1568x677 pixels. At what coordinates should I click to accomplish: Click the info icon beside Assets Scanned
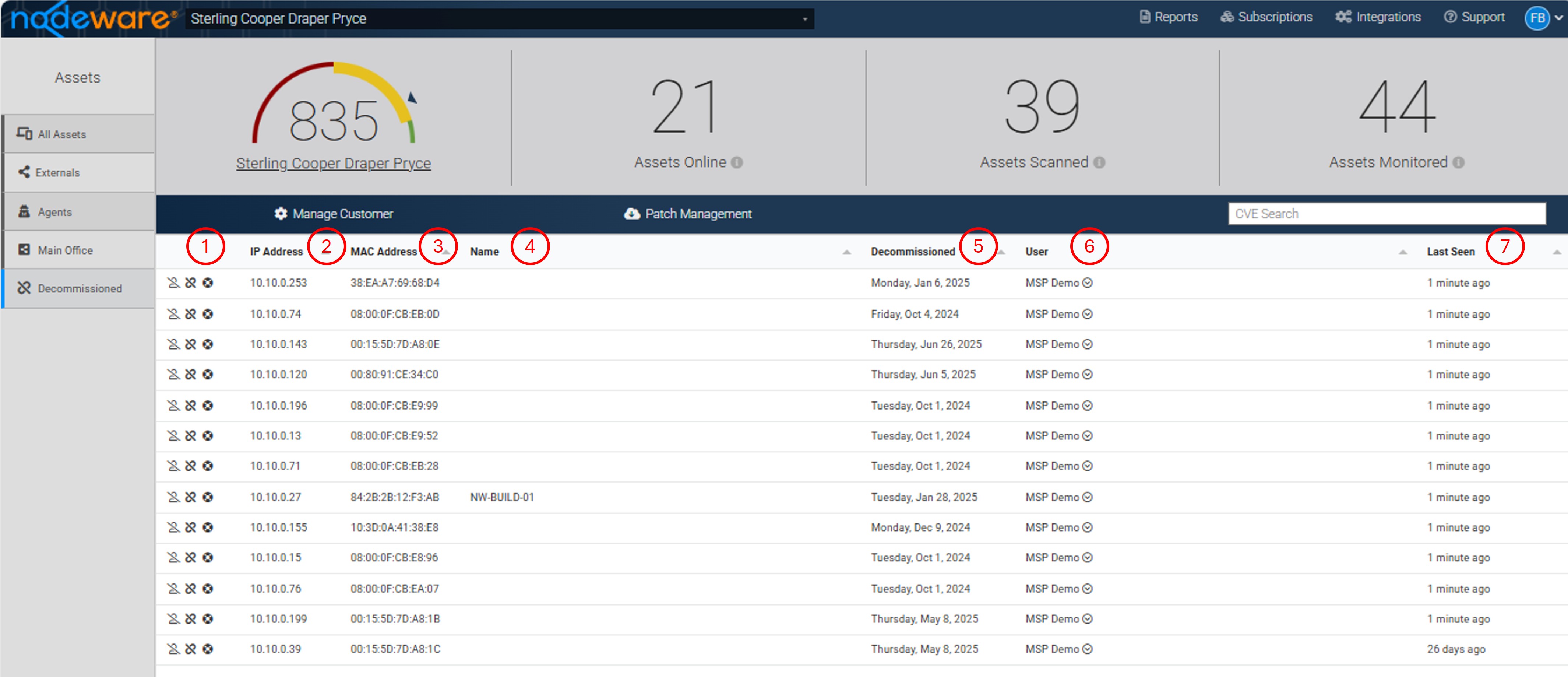coord(1099,162)
